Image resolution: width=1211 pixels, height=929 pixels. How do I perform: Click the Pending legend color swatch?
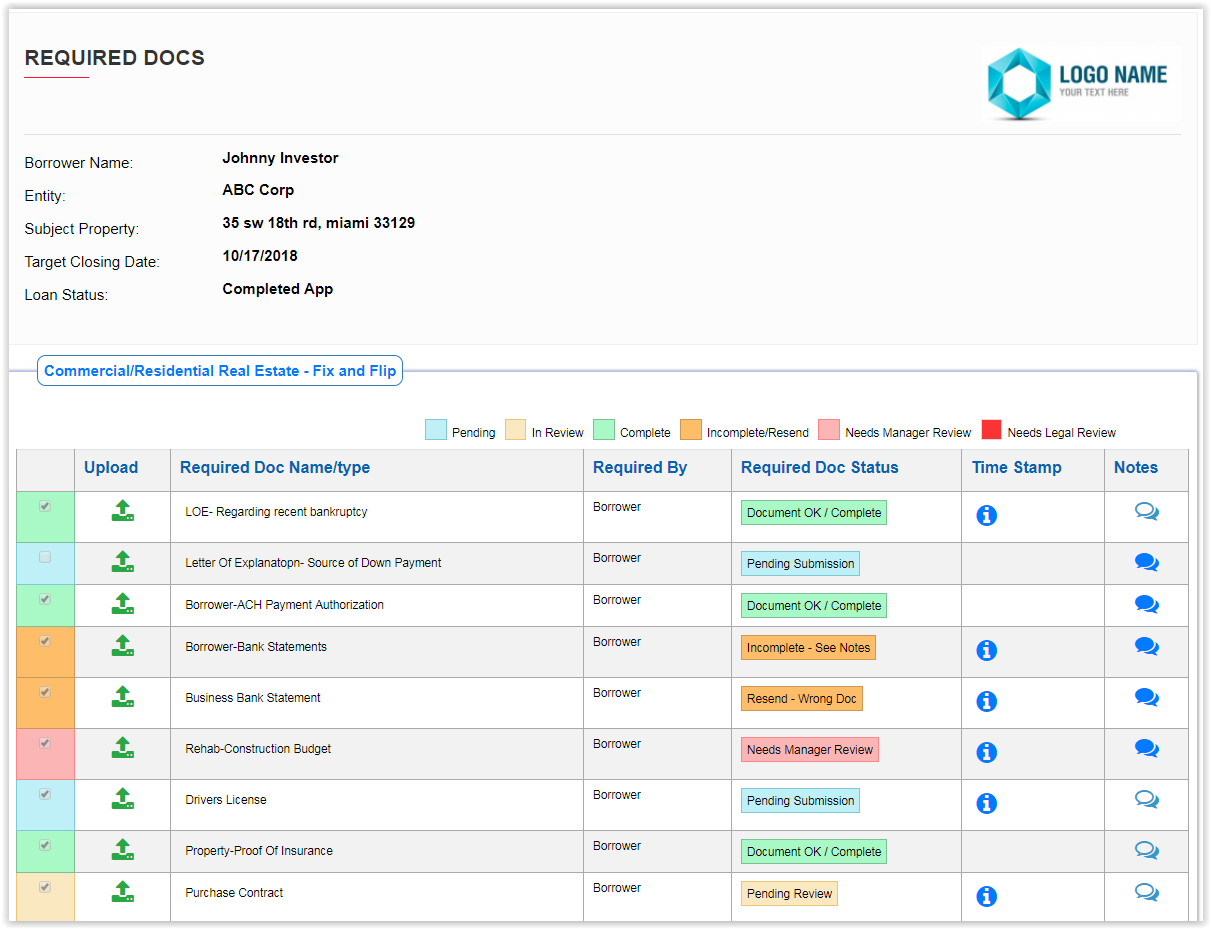[436, 430]
